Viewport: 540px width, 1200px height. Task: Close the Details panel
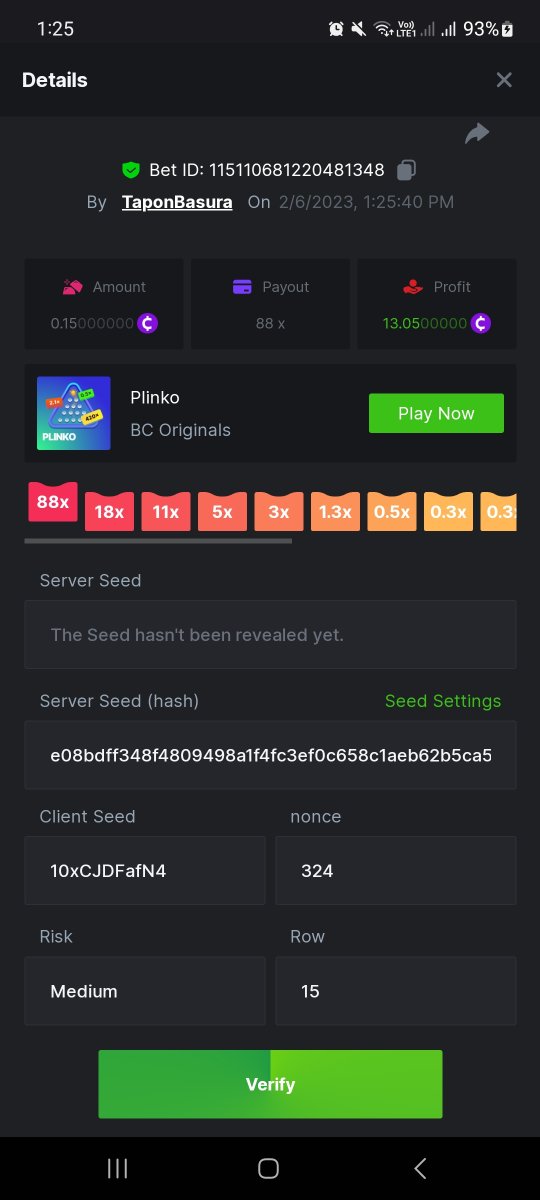(x=504, y=80)
